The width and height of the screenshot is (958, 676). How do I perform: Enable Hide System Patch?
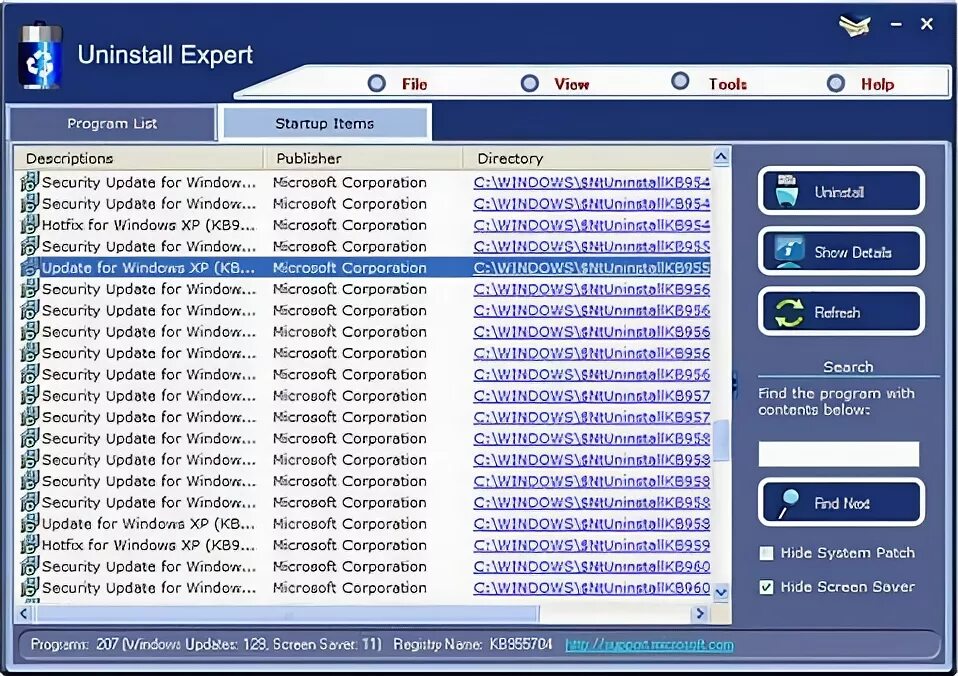click(767, 553)
